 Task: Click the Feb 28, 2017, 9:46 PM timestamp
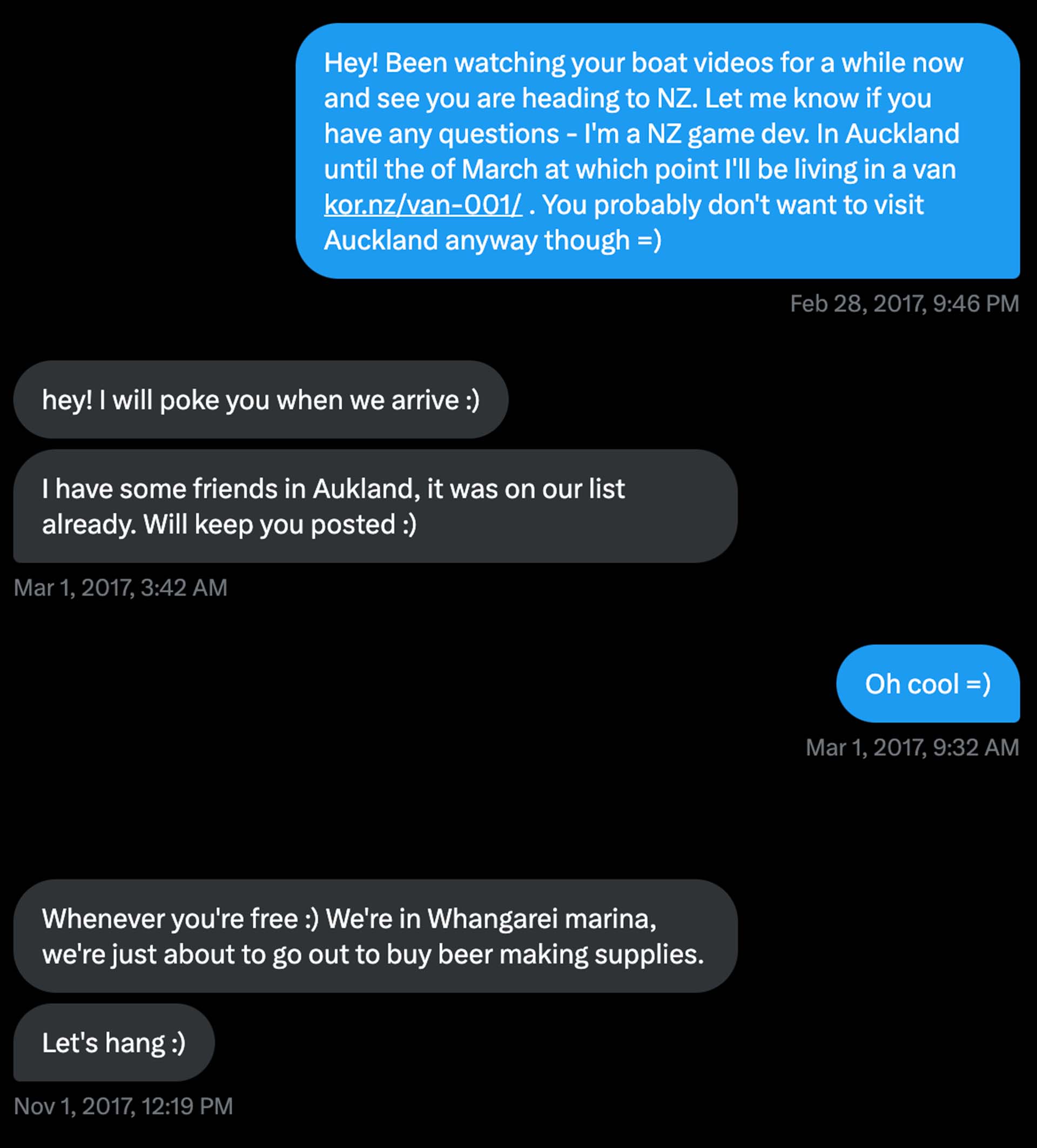904,303
